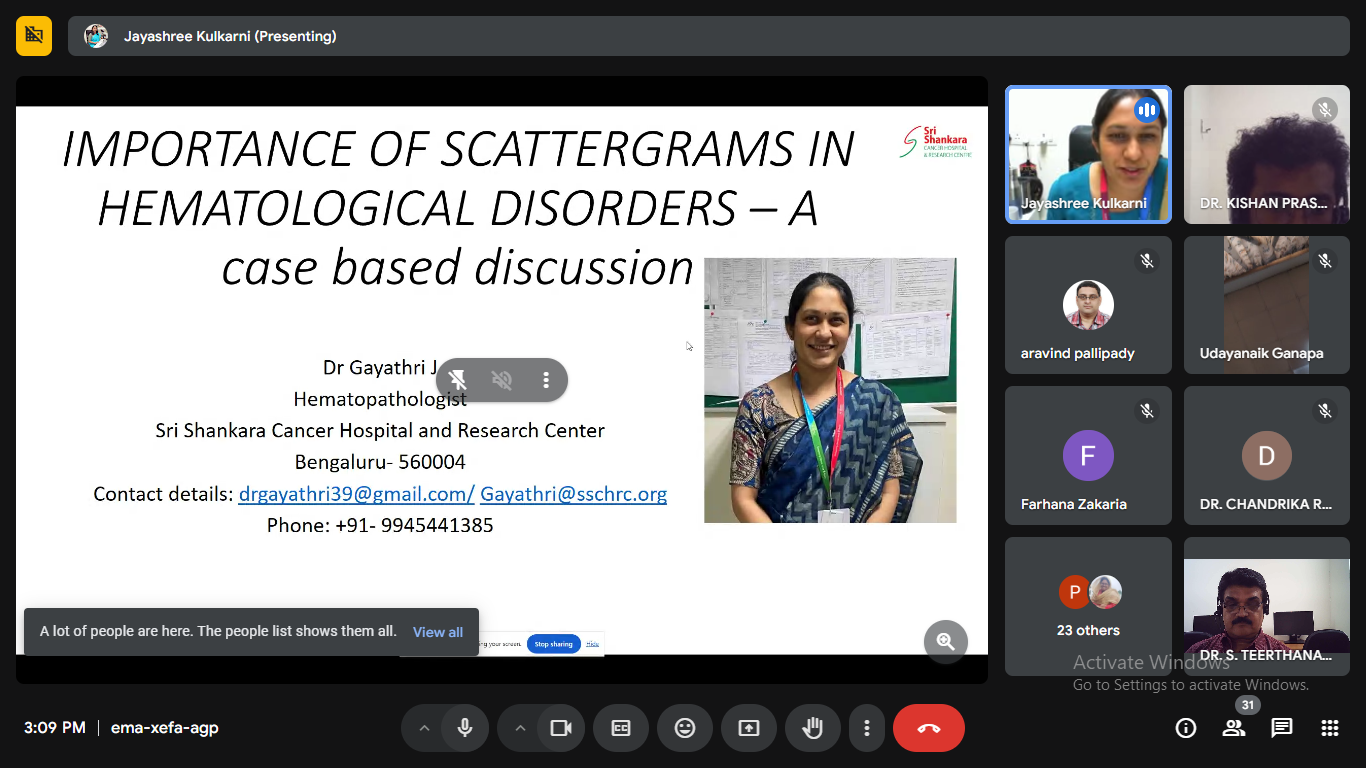Unpin the presentation using the pin icon
This screenshot has height=768, width=1366.
click(458, 380)
